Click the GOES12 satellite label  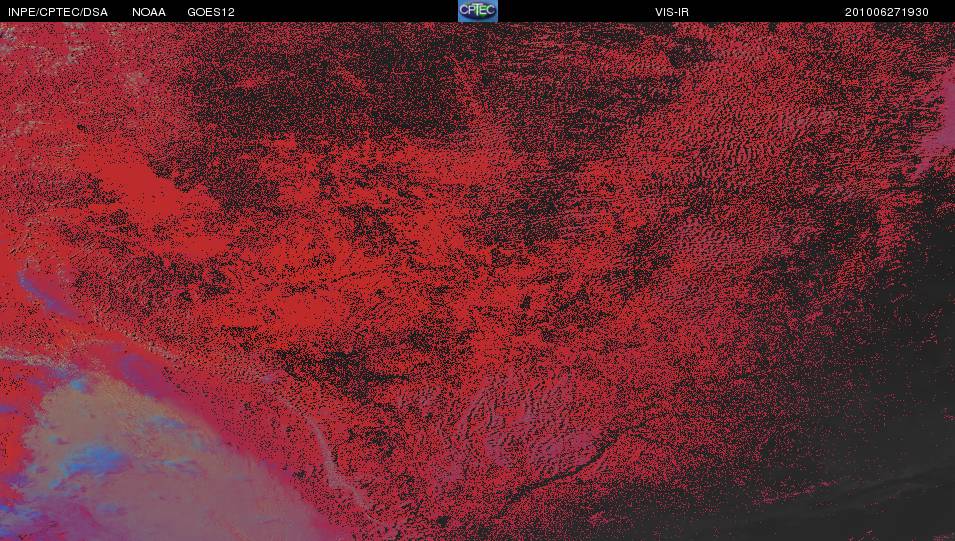coord(211,12)
